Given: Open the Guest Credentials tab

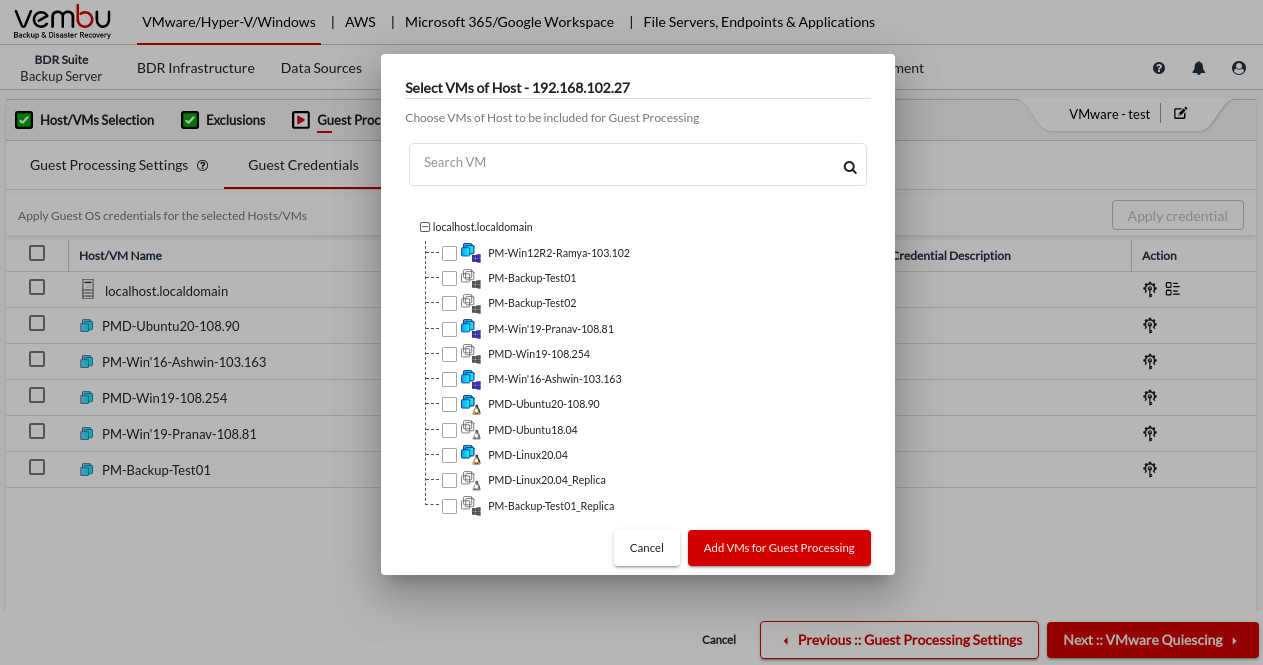Looking at the screenshot, I should click(303, 165).
